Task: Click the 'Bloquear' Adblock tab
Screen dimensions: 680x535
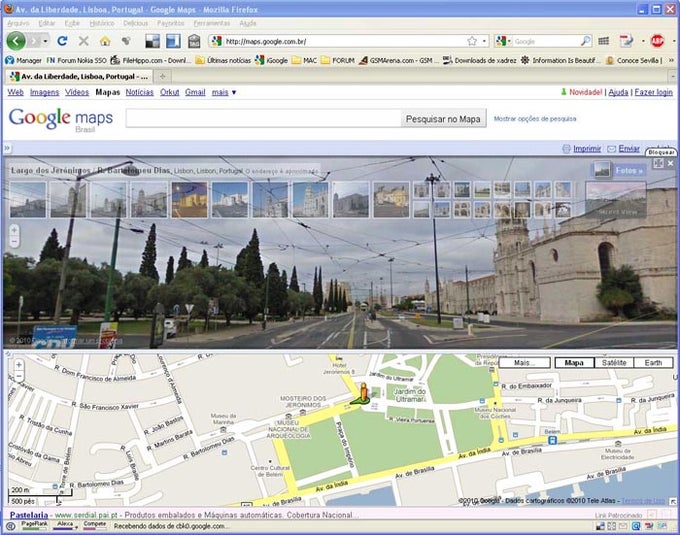Action: tap(660, 152)
